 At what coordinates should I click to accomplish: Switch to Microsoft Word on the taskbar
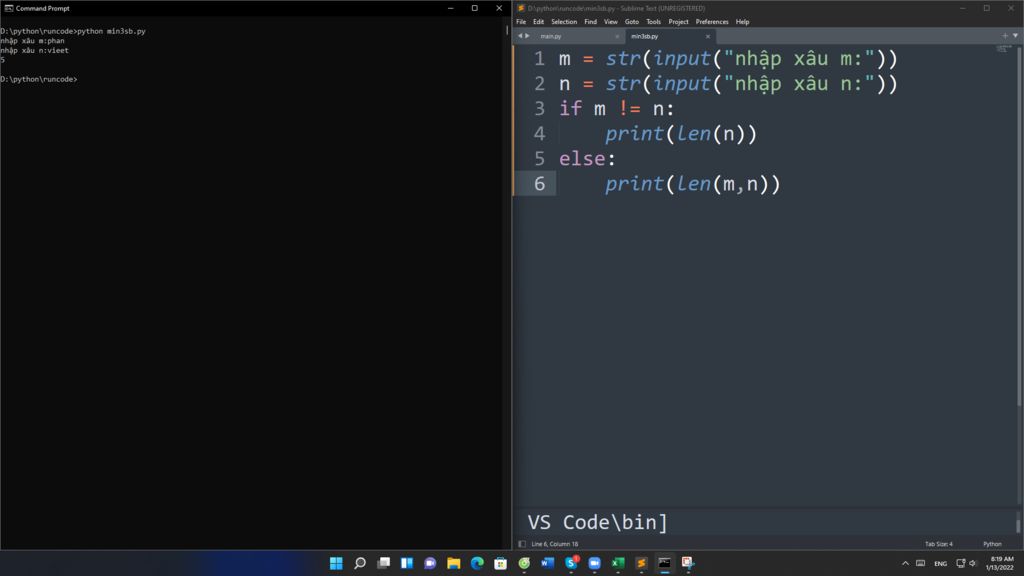pyautogui.click(x=548, y=563)
